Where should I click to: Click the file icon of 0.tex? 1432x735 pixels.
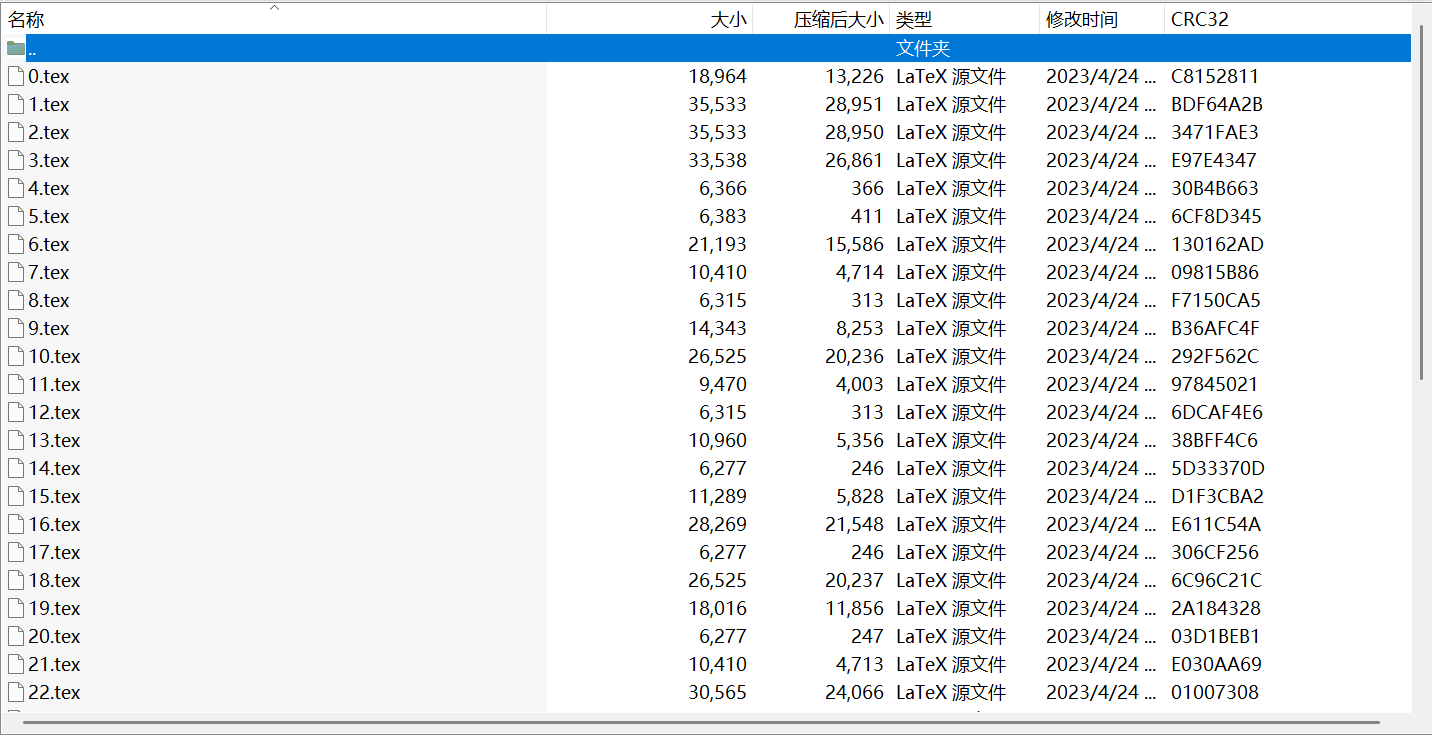16,76
